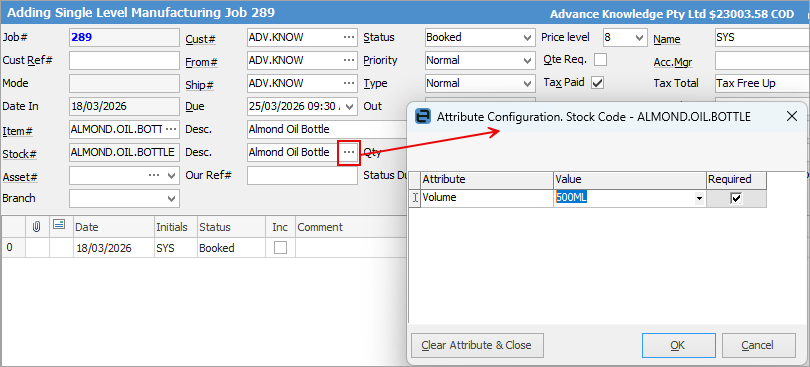Open From# lookup ellipsis button

pos(349,60)
